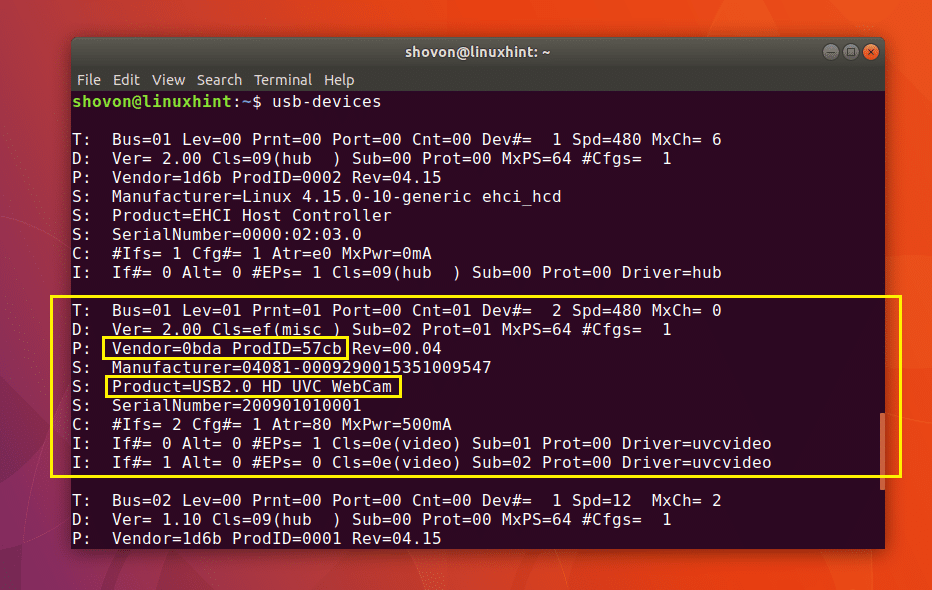The width and height of the screenshot is (932, 590).
Task: Click the window title shovon@linuxhint: ~
Action: 477,51
